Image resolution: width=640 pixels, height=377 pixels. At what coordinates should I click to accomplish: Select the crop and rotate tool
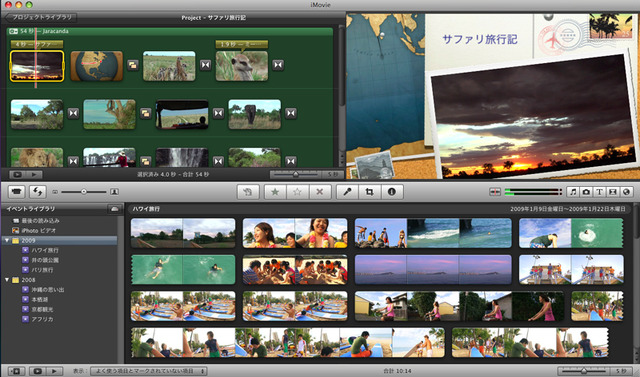[x=369, y=192]
